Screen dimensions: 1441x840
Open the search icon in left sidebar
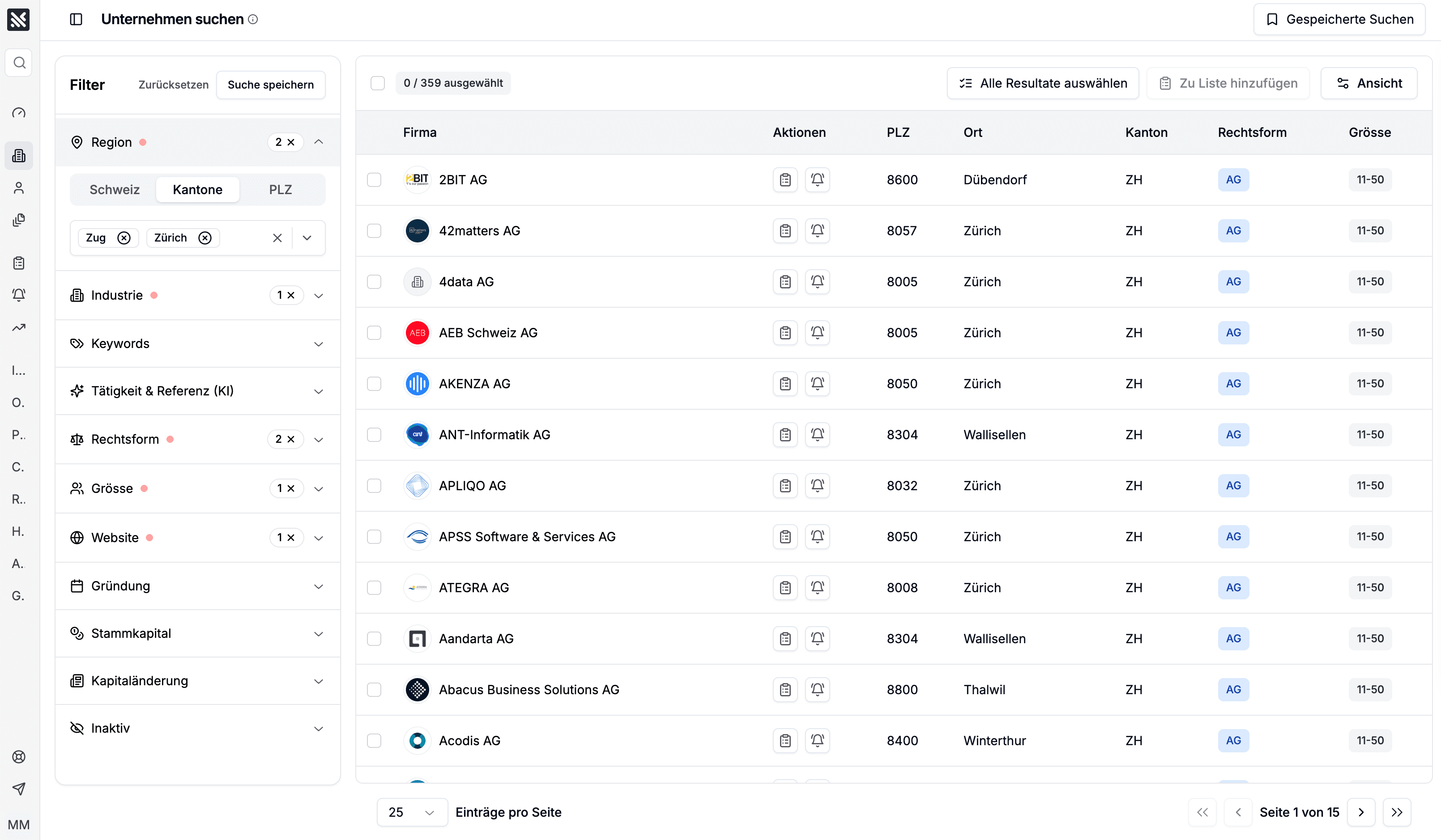click(19, 62)
